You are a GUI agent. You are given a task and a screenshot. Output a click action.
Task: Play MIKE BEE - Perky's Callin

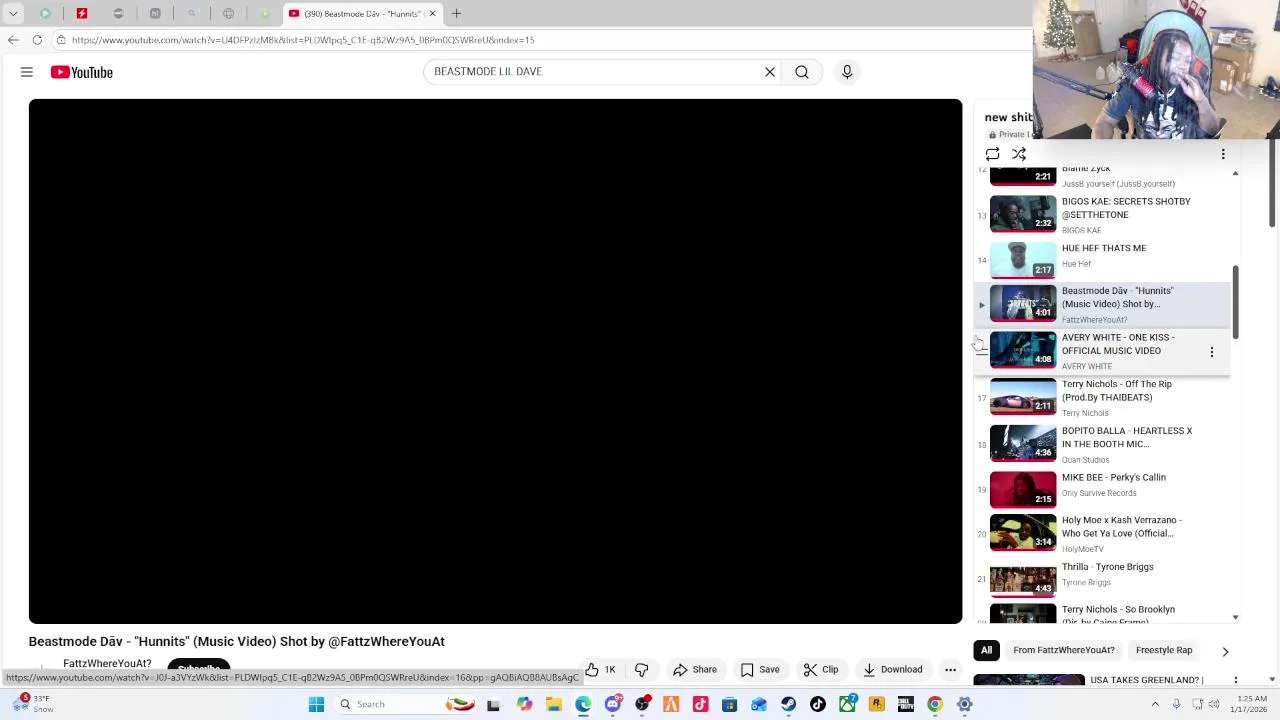click(x=1104, y=490)
